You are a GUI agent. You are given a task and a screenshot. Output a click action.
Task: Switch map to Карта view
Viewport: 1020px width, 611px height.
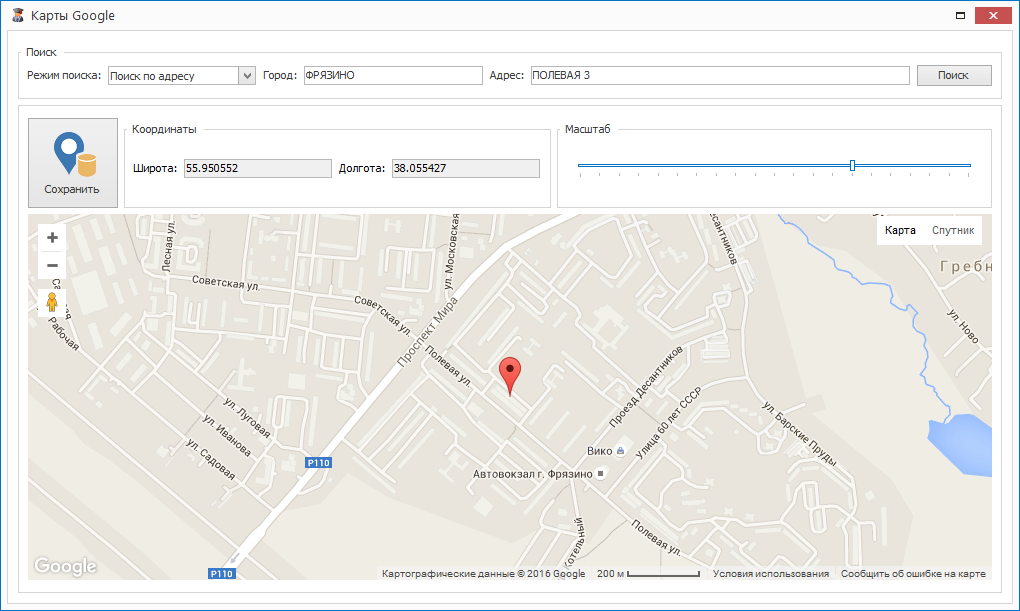click(x=900, y=230)
